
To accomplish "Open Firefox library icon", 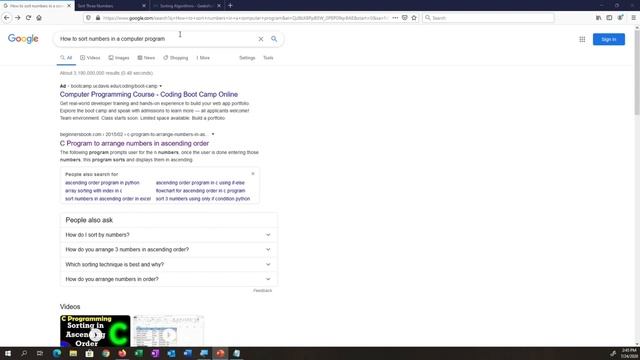I will (x=598, y=18).
